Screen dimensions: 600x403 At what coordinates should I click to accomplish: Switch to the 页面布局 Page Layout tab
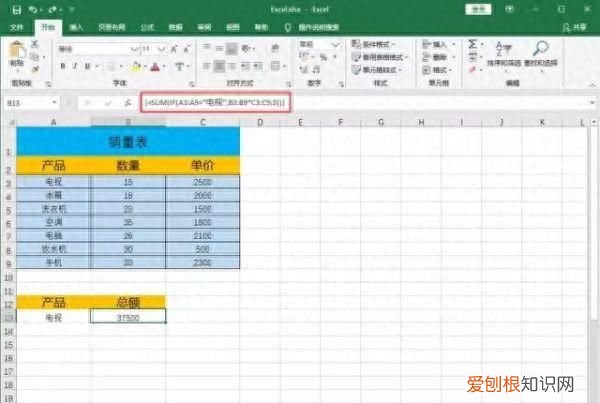pos(112,27)
